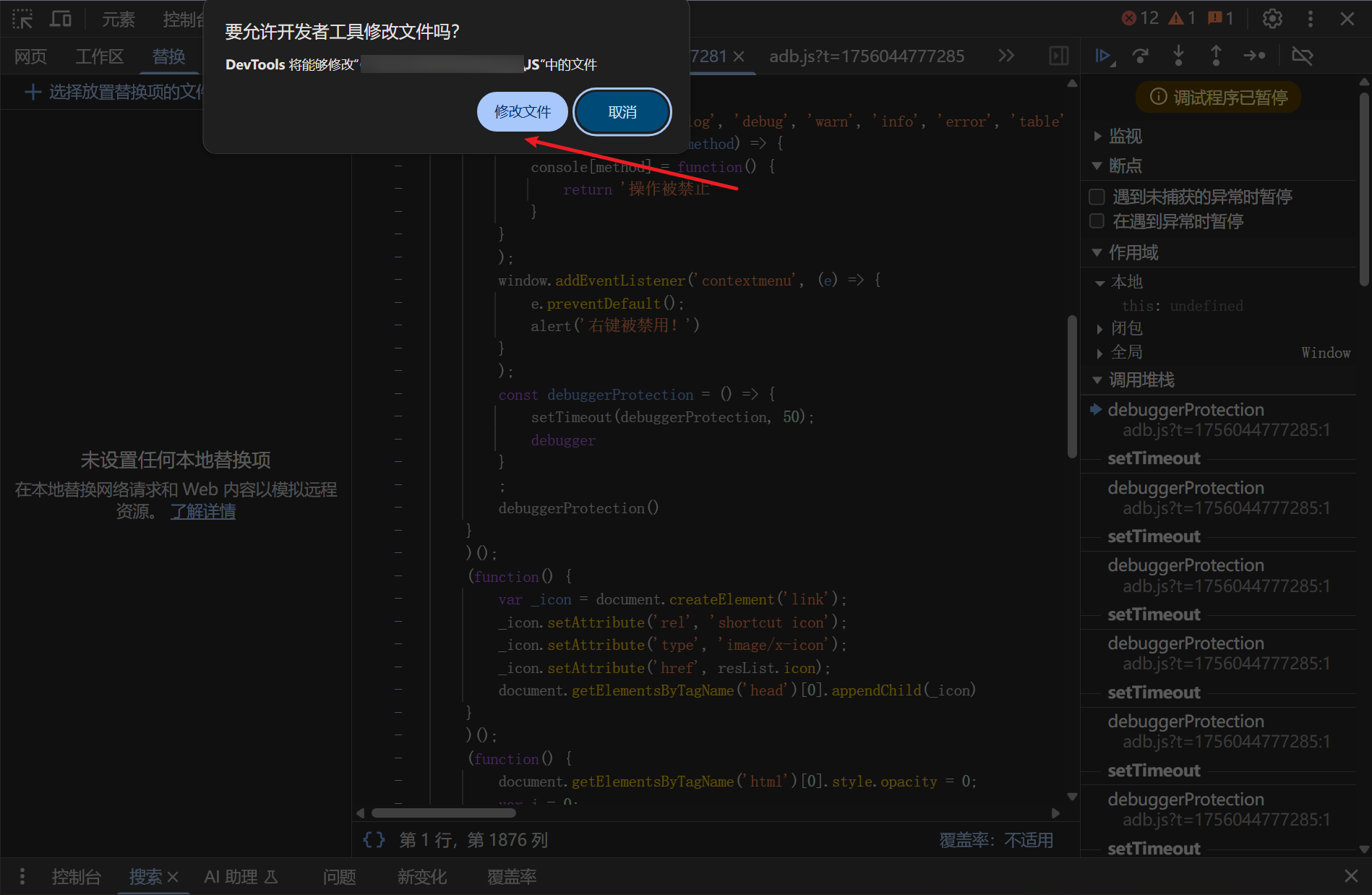Pretty print the source with braces icon

(374, 839)
